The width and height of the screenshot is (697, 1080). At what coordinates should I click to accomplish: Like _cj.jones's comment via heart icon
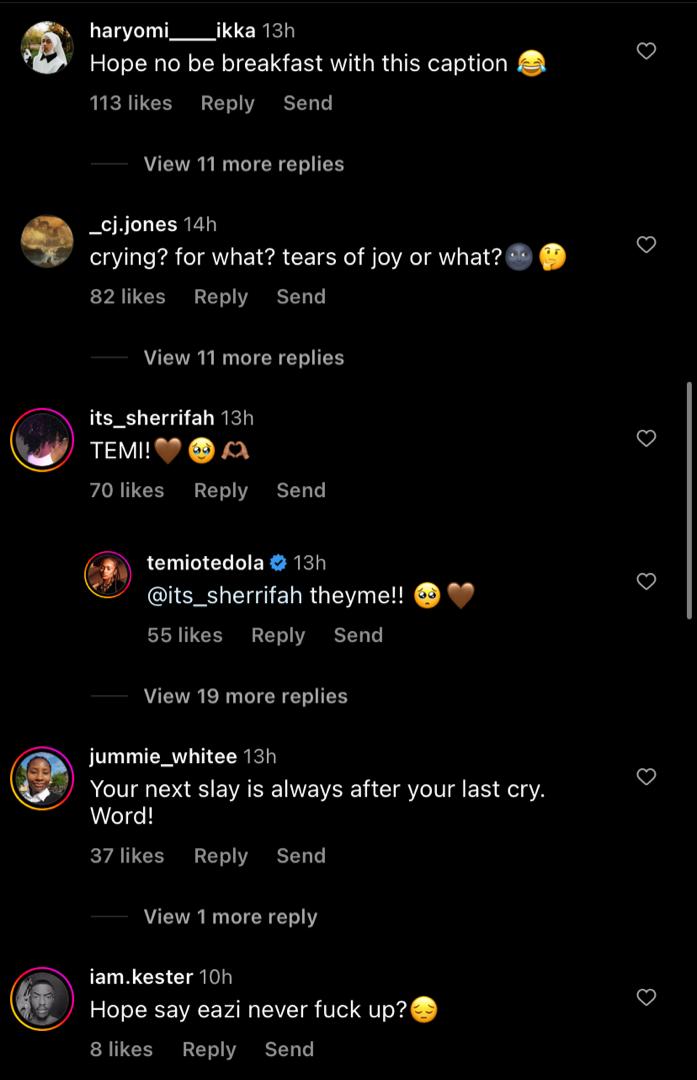[x=646, y=244]
